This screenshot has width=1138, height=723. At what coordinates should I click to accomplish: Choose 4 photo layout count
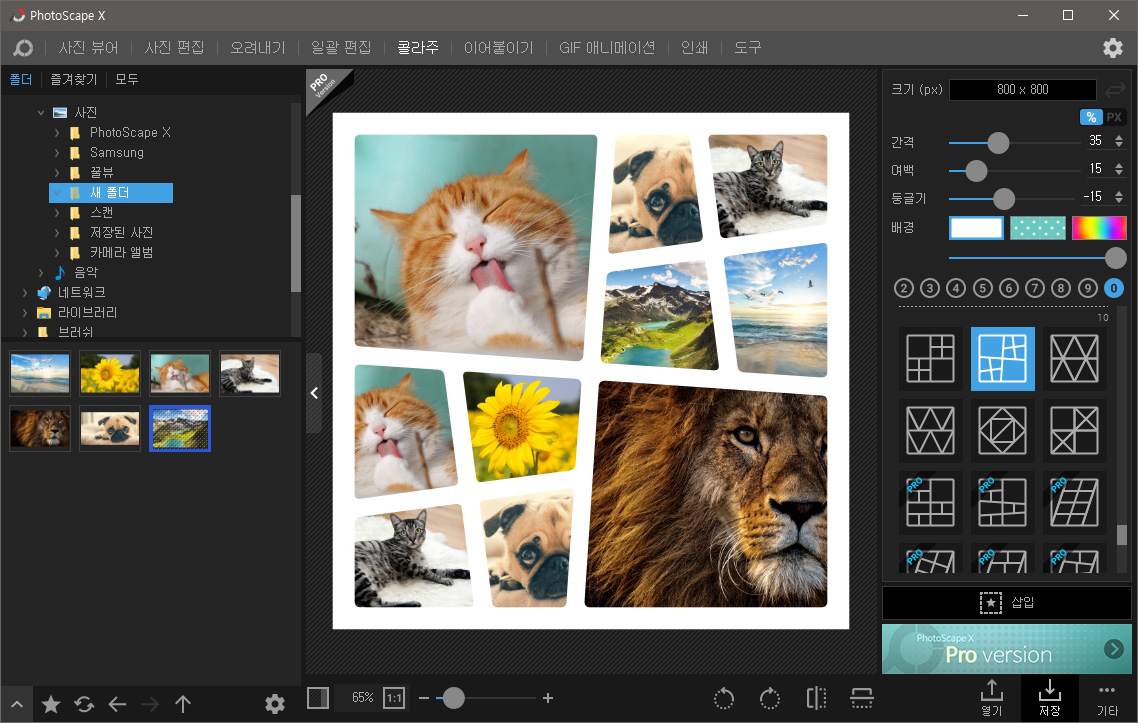[x=956, y=288]
